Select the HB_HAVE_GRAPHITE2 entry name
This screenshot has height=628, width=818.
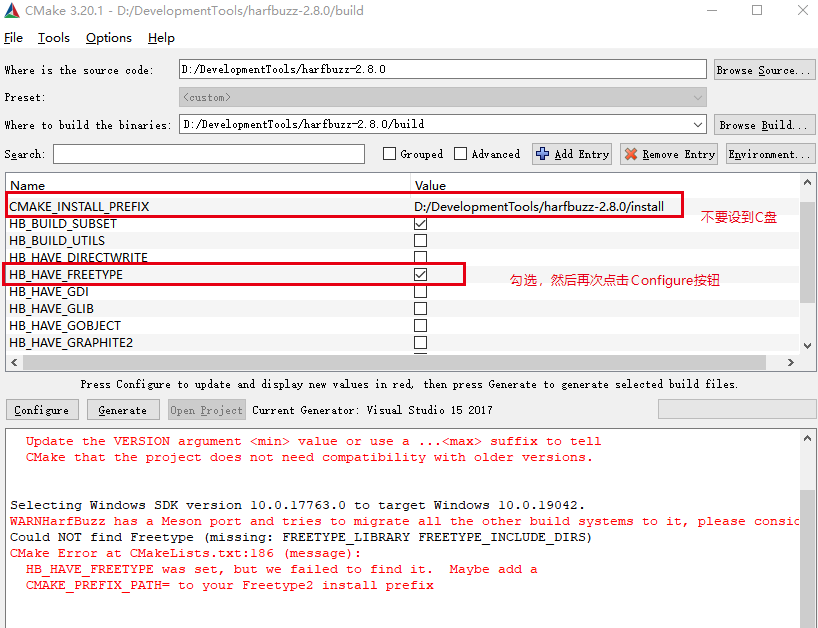pos(71,343)
